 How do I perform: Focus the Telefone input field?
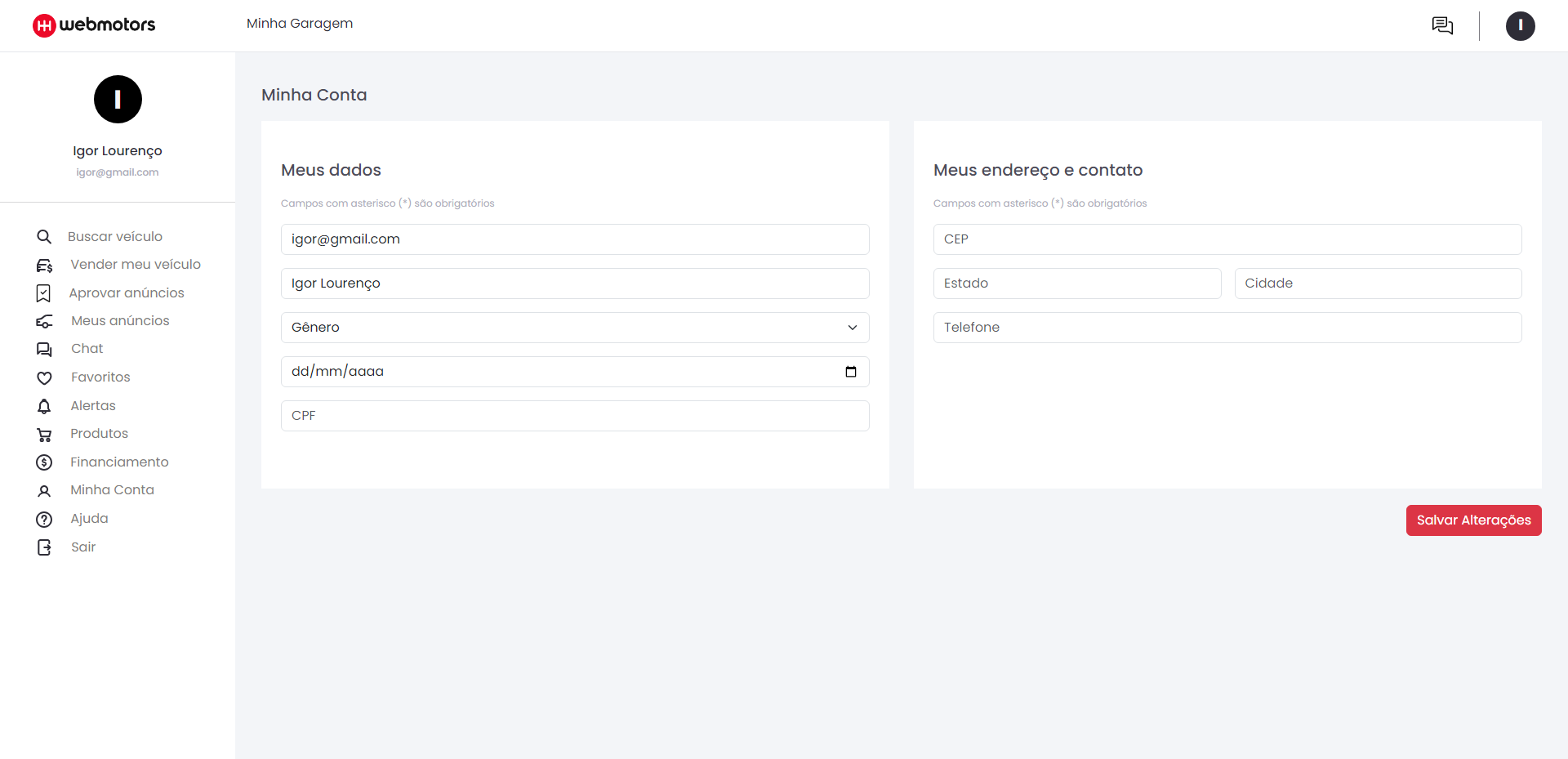point(1227,328)
